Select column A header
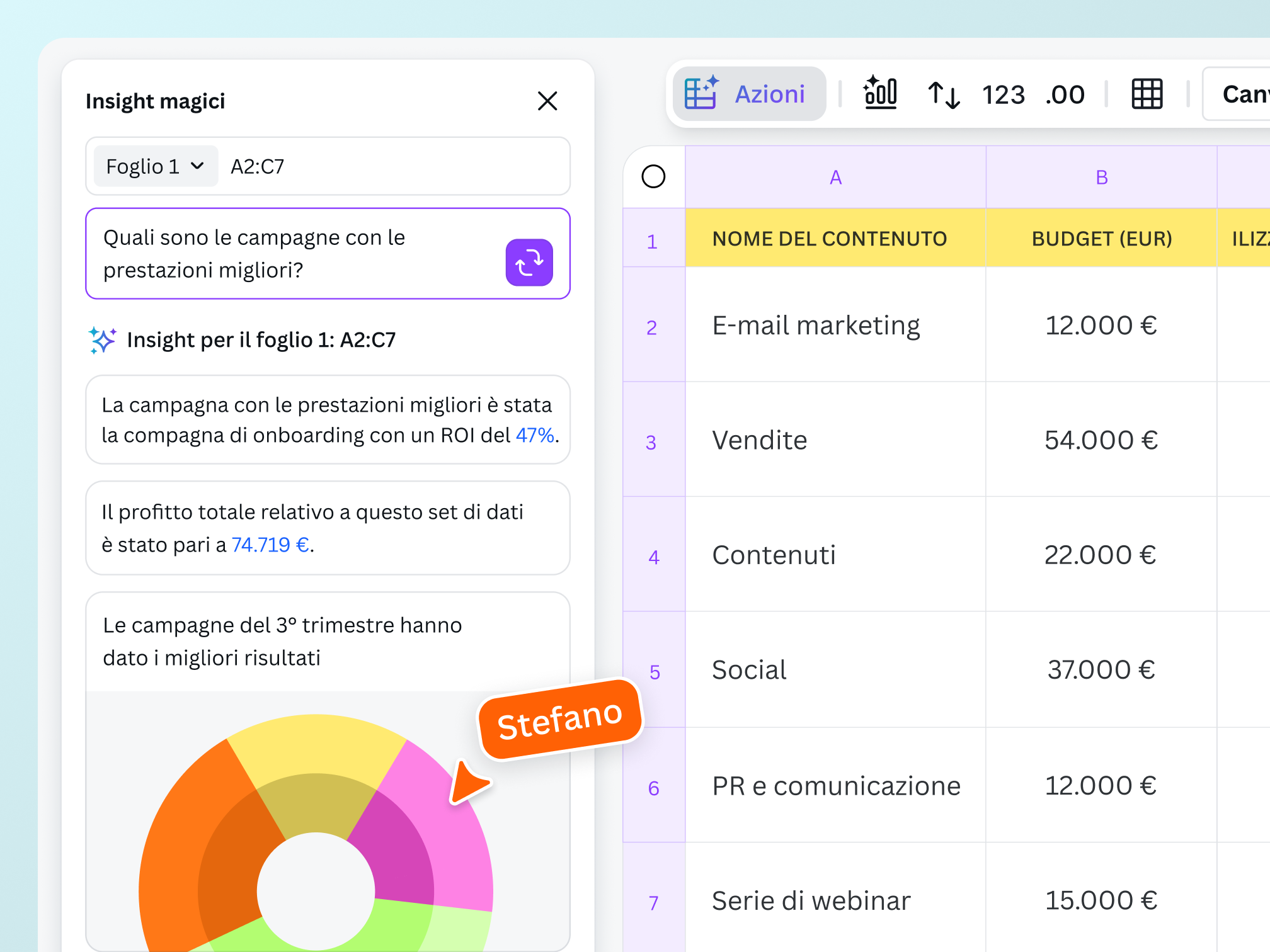 click(835, 177)
